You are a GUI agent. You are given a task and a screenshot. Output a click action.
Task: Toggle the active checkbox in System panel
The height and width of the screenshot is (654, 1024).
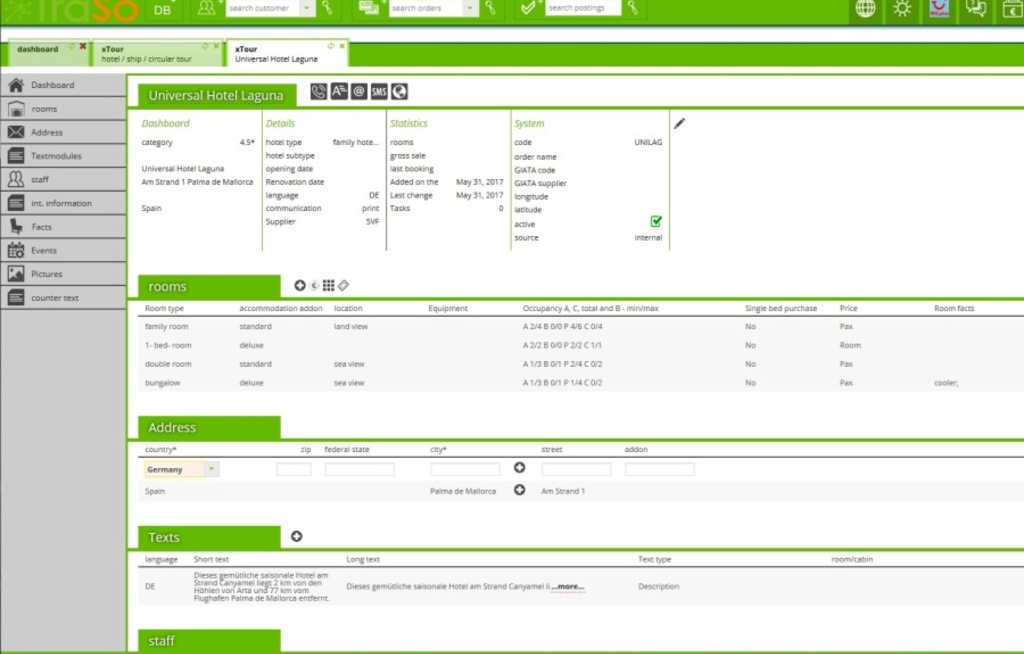(x=656, y=221)
